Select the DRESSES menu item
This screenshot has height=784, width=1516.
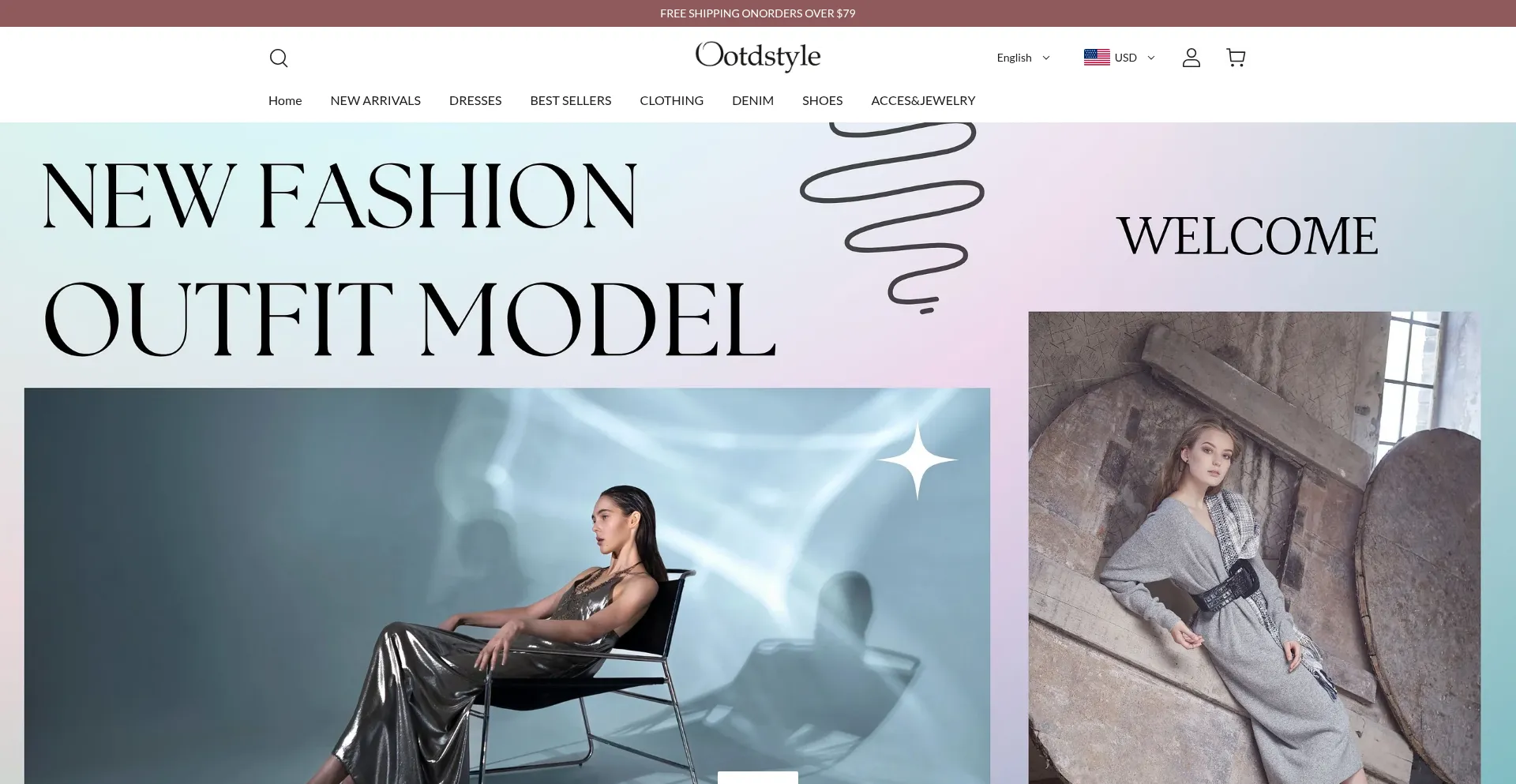tap(475, 100)
